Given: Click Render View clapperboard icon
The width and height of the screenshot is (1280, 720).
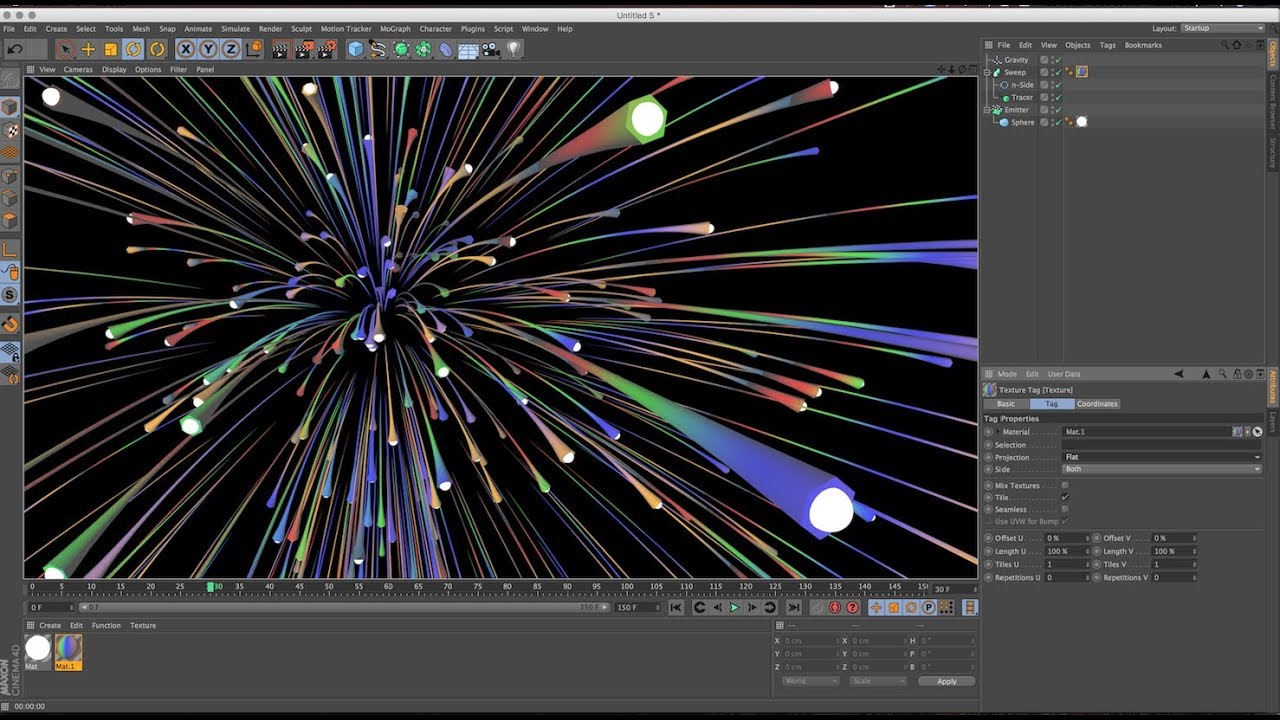Looking at the screenshot, I should 280,49.
